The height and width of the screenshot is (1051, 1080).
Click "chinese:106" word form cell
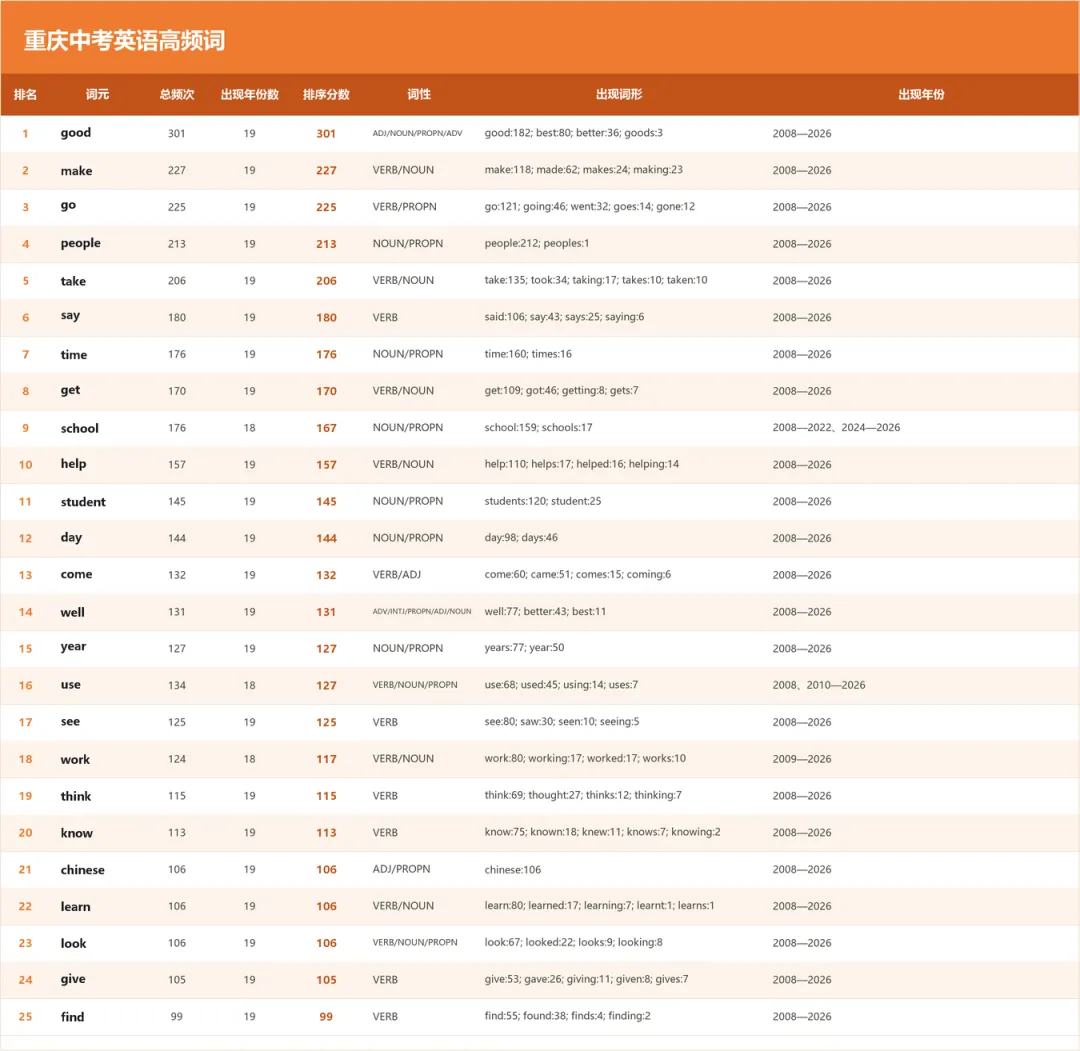512,869
